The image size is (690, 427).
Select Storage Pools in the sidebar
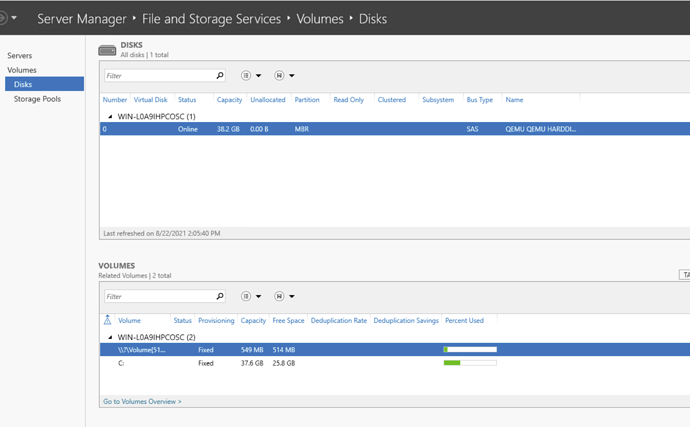click(37, 99)
